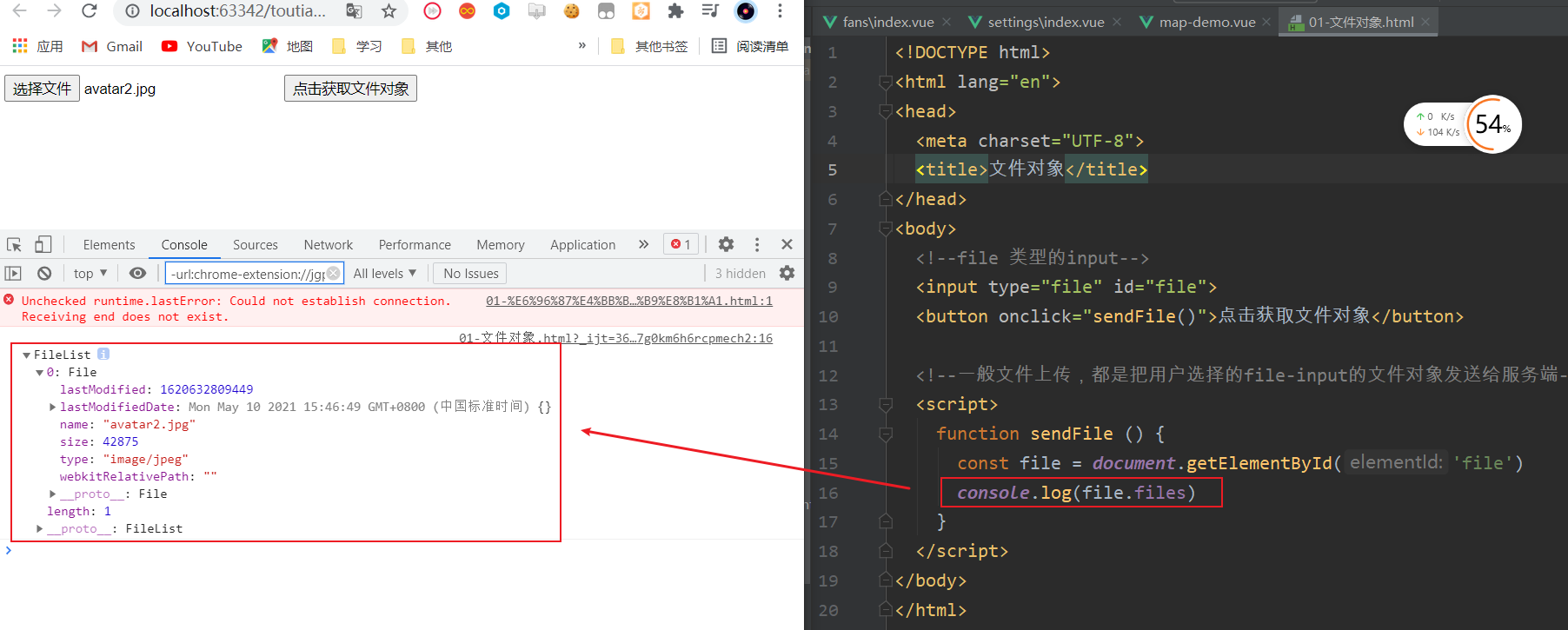Open the media control playlist icon

tap(710, 11)
